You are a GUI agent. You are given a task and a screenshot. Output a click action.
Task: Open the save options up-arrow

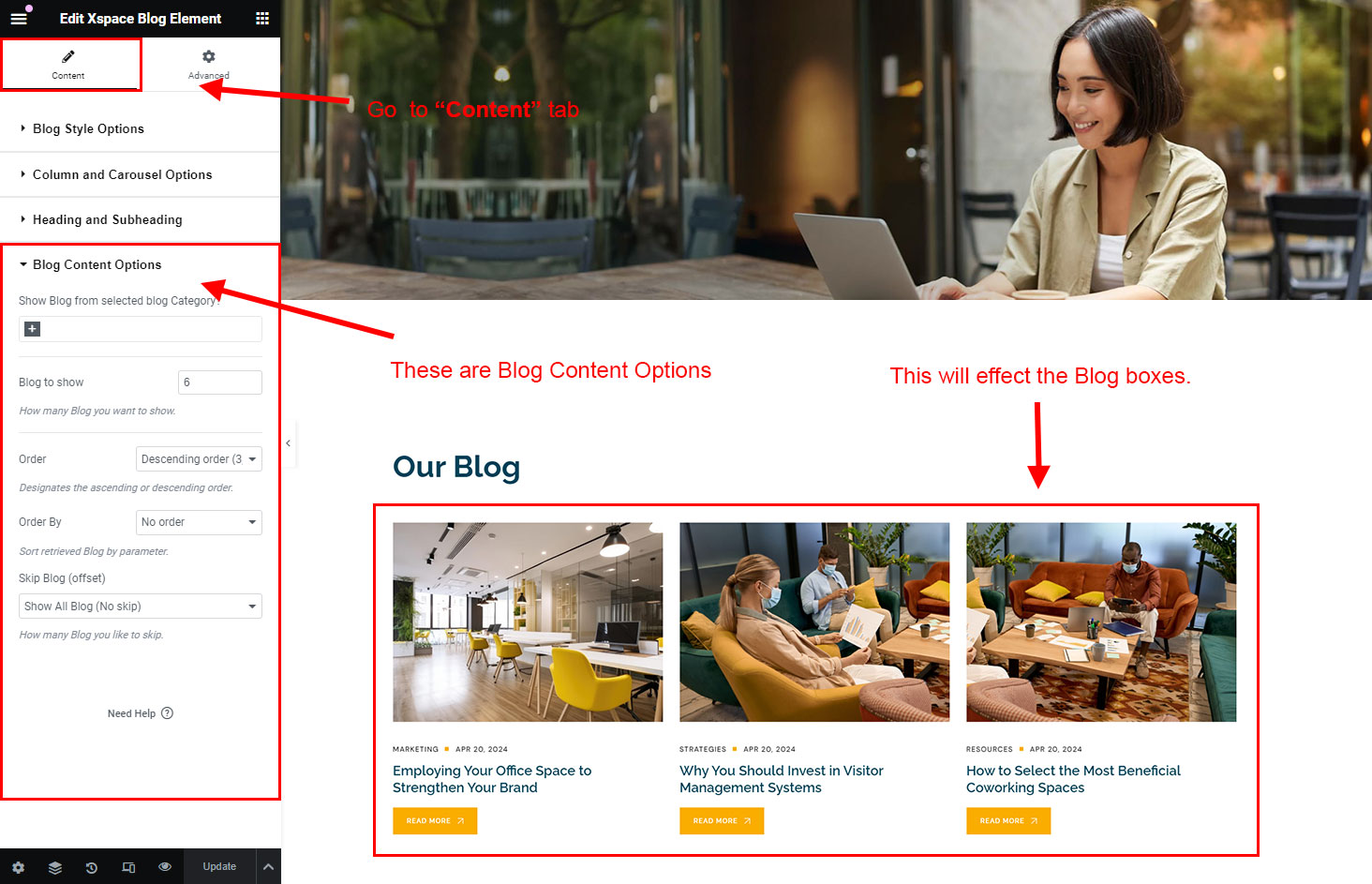pos(268,867)
